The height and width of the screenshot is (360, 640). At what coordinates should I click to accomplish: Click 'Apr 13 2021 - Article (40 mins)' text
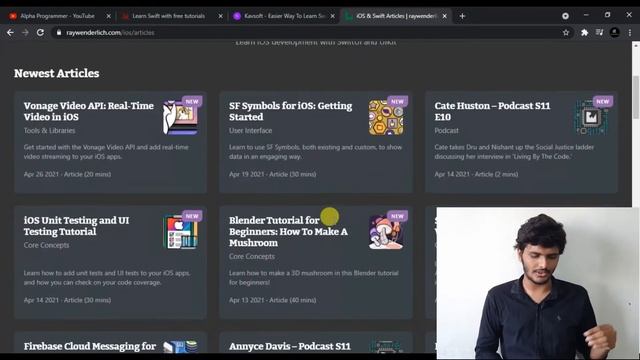pyautogui.click(x=273, y=300)
